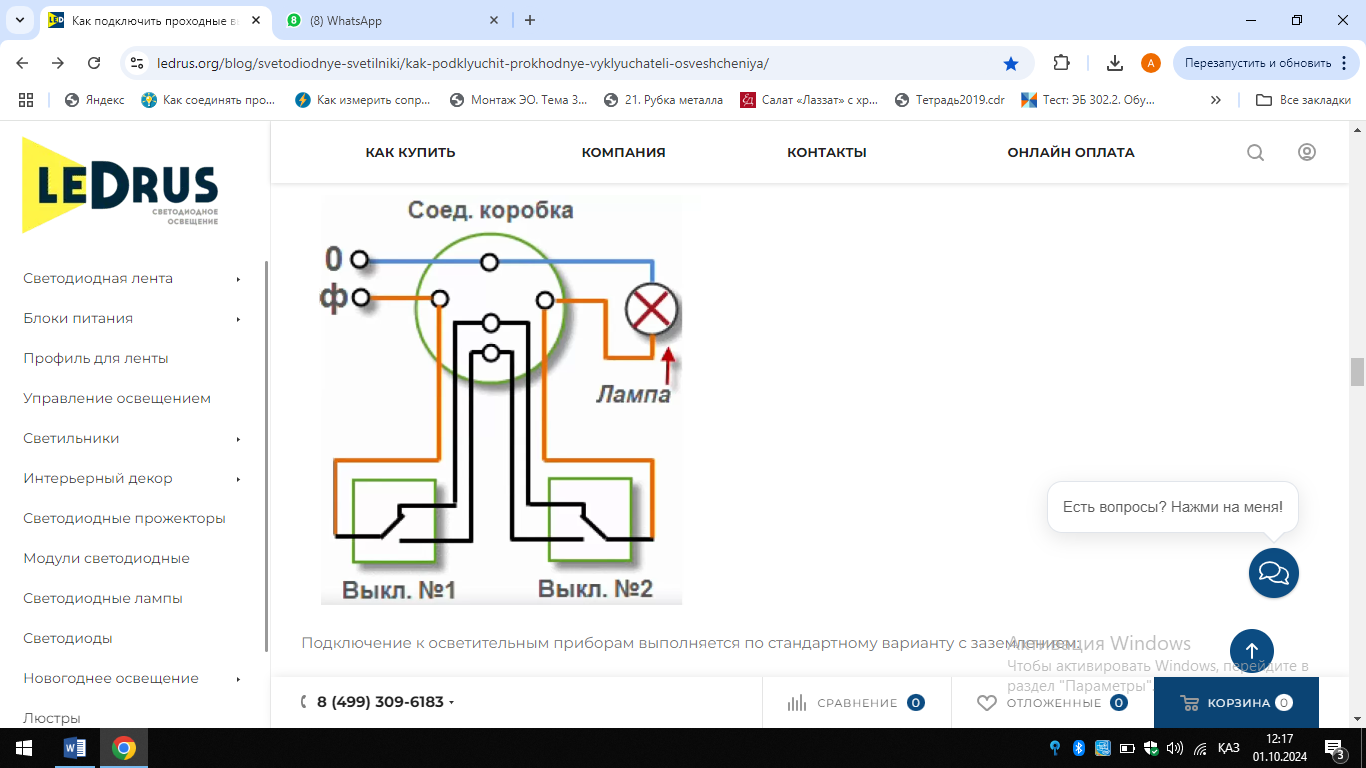The image size is (1366, 768).
Task: Open the Сравнение comparison link
Action: point(856,703)
